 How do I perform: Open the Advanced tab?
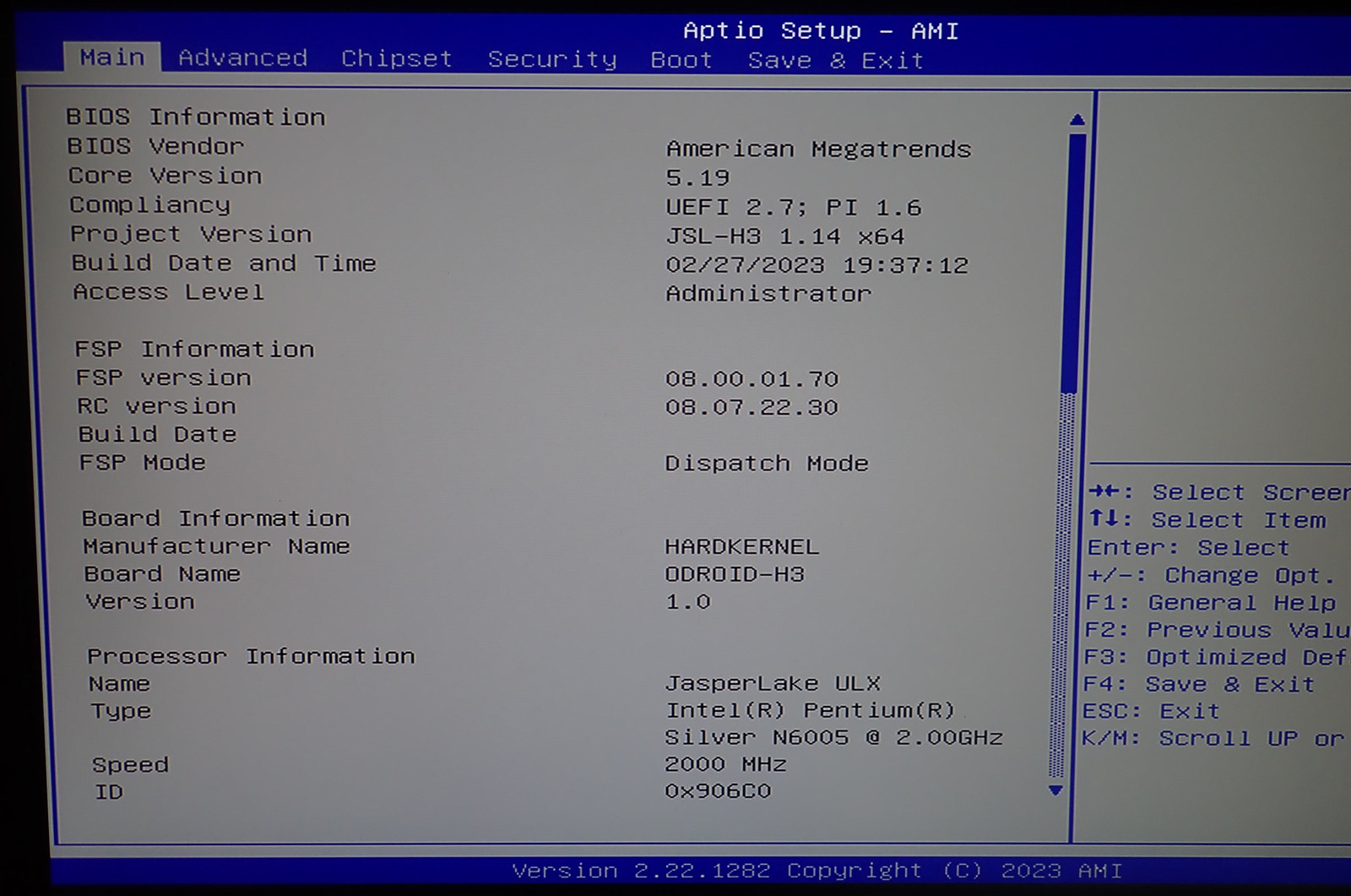point(242,58)
